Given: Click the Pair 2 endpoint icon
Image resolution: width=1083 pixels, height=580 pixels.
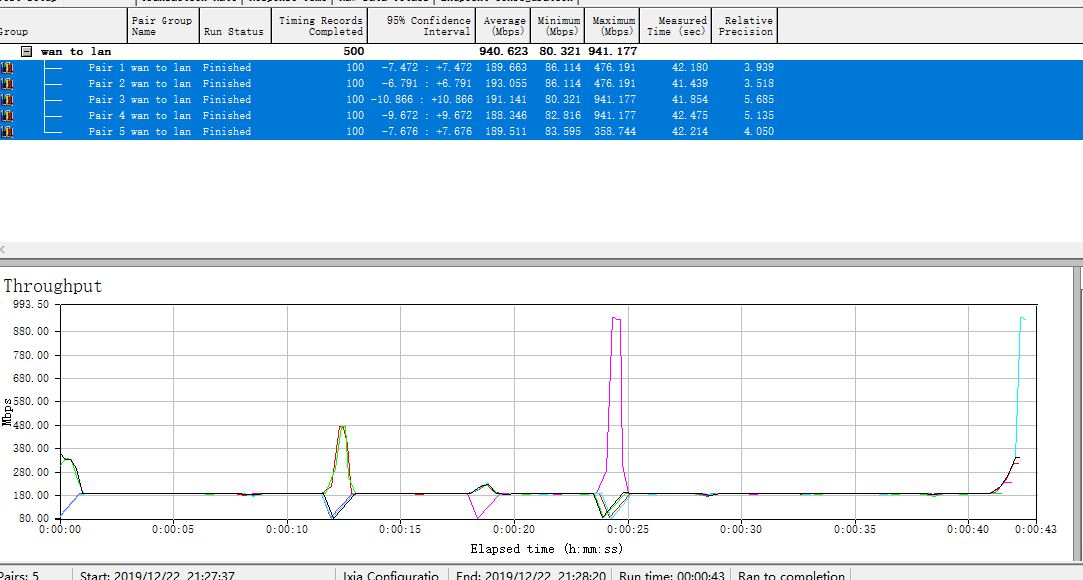Looking at the screenshot, I should pos(6,84).
